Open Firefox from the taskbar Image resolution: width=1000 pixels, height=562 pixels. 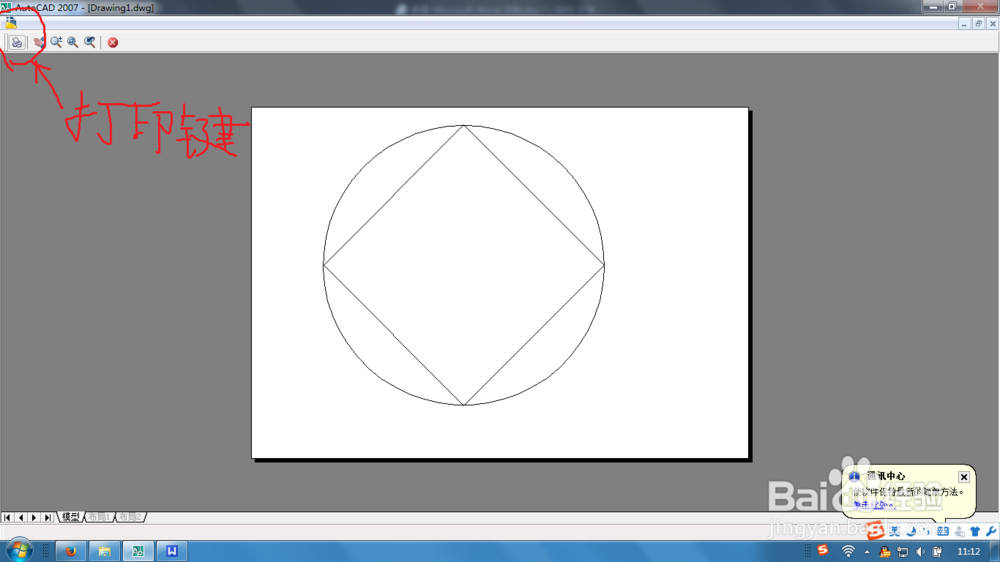point(71,551)
